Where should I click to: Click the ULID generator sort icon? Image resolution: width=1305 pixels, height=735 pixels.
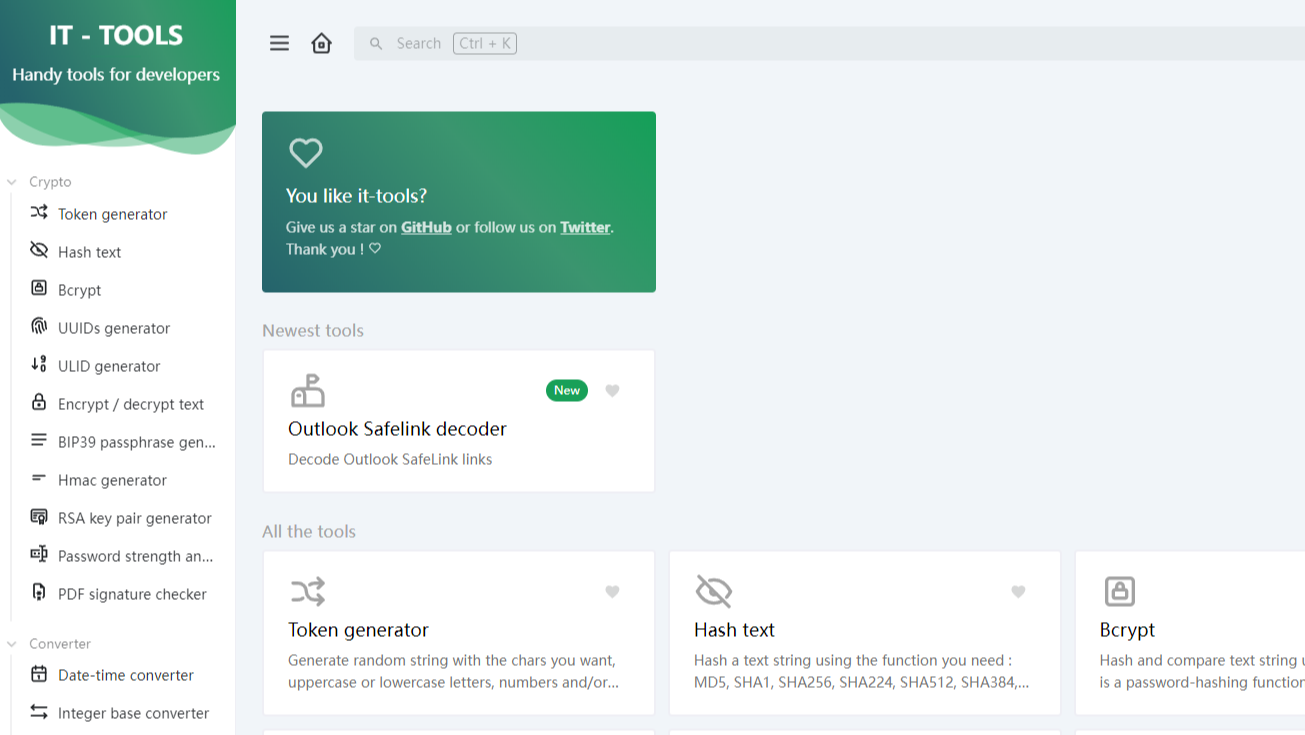click(x=39, y=364)
